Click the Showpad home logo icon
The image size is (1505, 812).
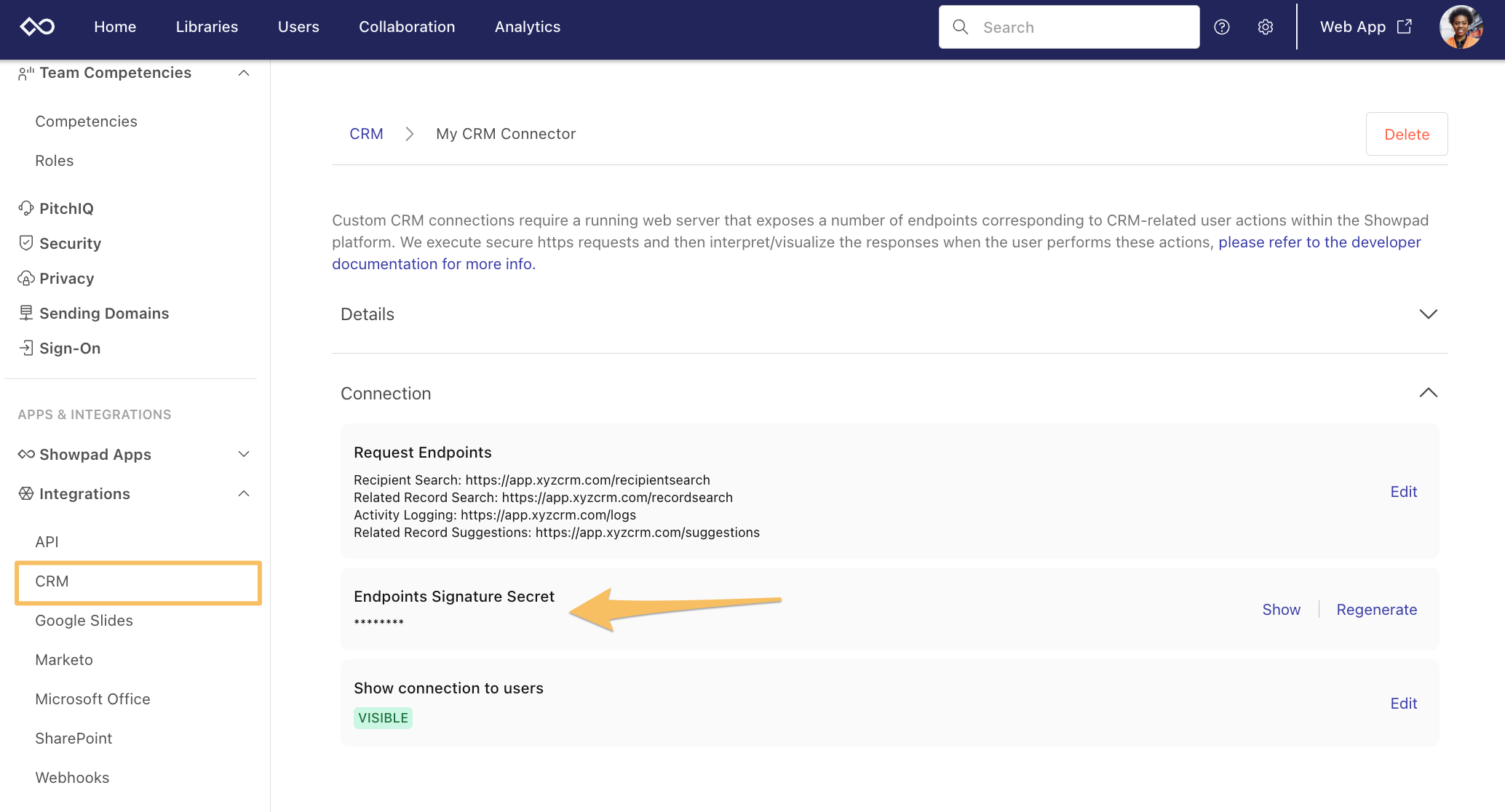pyautogui.click(x=37, y=27)
